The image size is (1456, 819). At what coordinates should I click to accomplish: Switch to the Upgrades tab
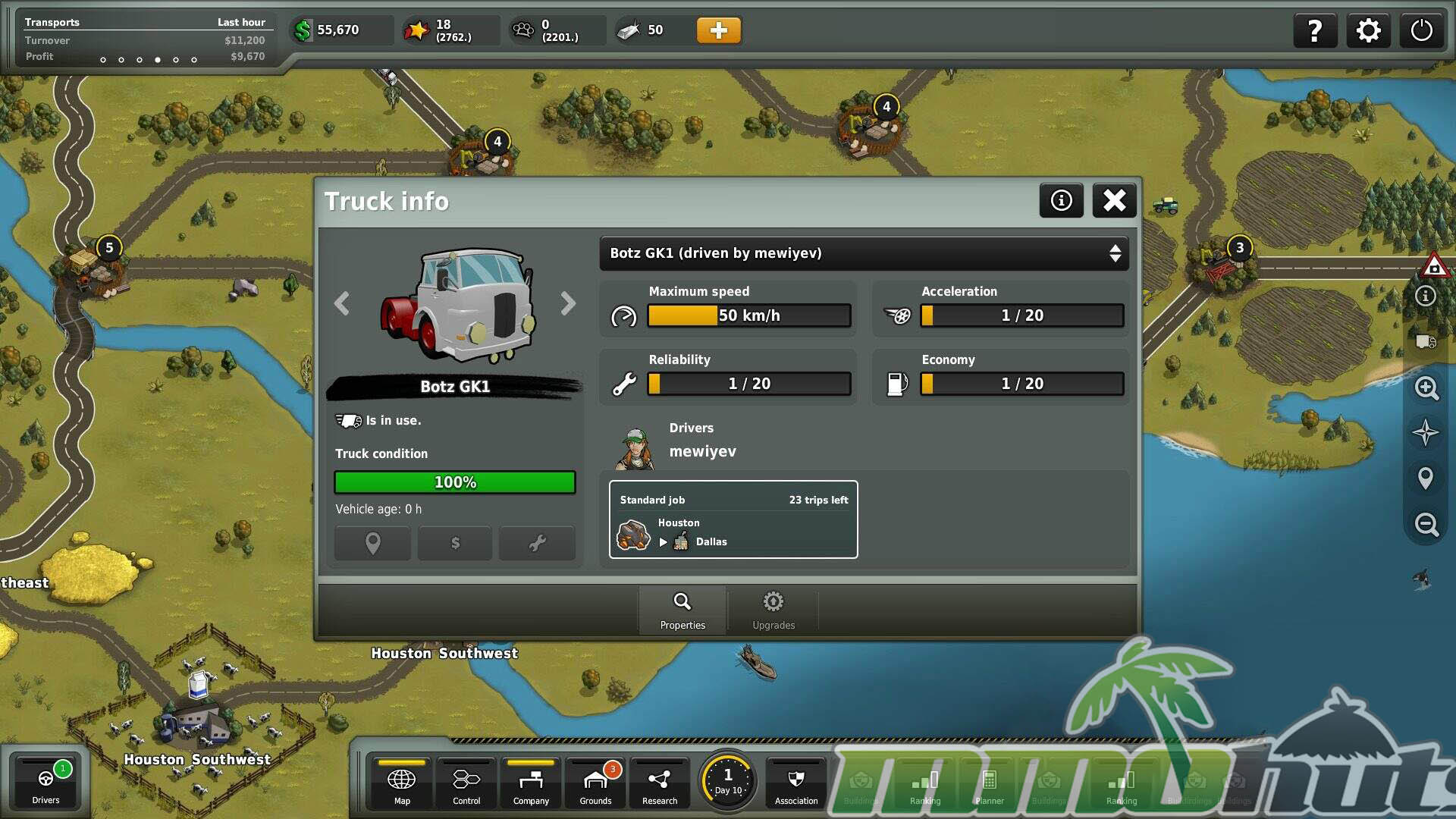click(773, 610)
